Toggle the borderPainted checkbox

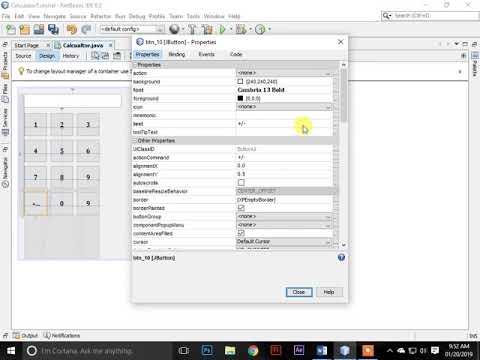(x=241, y=208)
